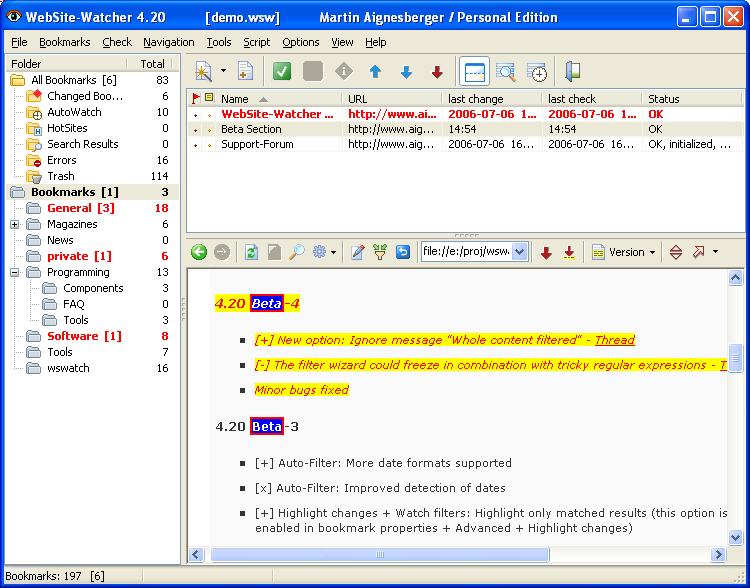Click the AutoWatch clock list icon
750x588 pixels.
[x=537, y=72]
